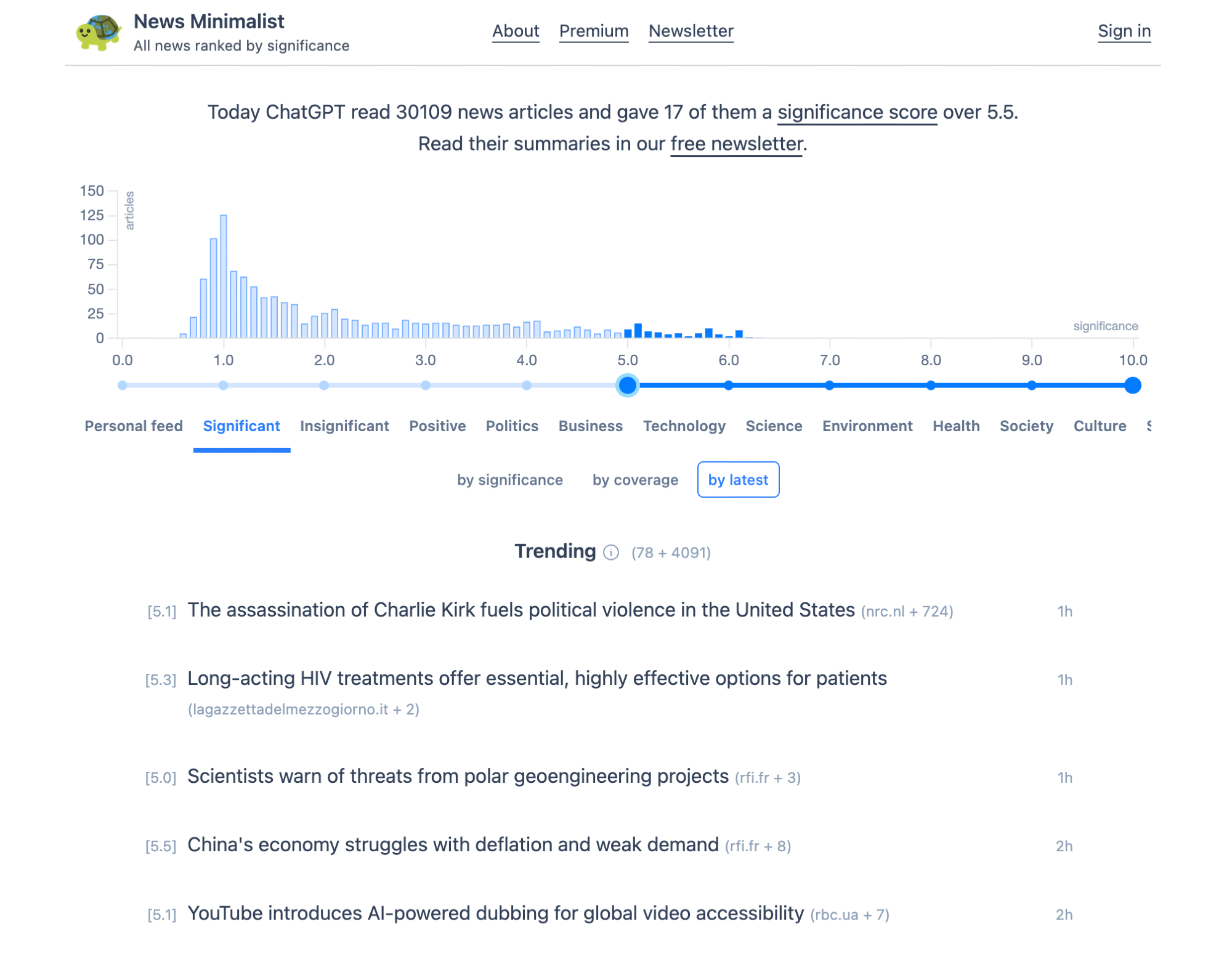Go to the Newsletter link

click(x=691, y=31)
